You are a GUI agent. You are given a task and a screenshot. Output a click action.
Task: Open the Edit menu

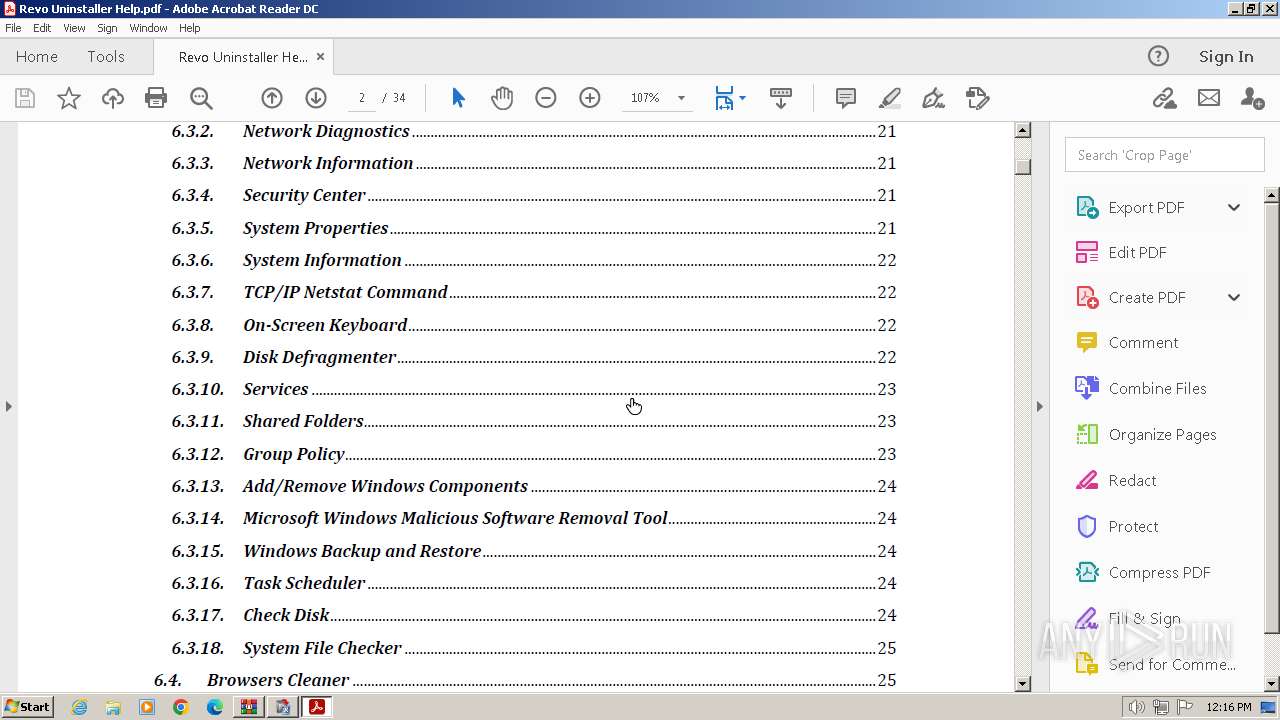[x=42, y=28]
